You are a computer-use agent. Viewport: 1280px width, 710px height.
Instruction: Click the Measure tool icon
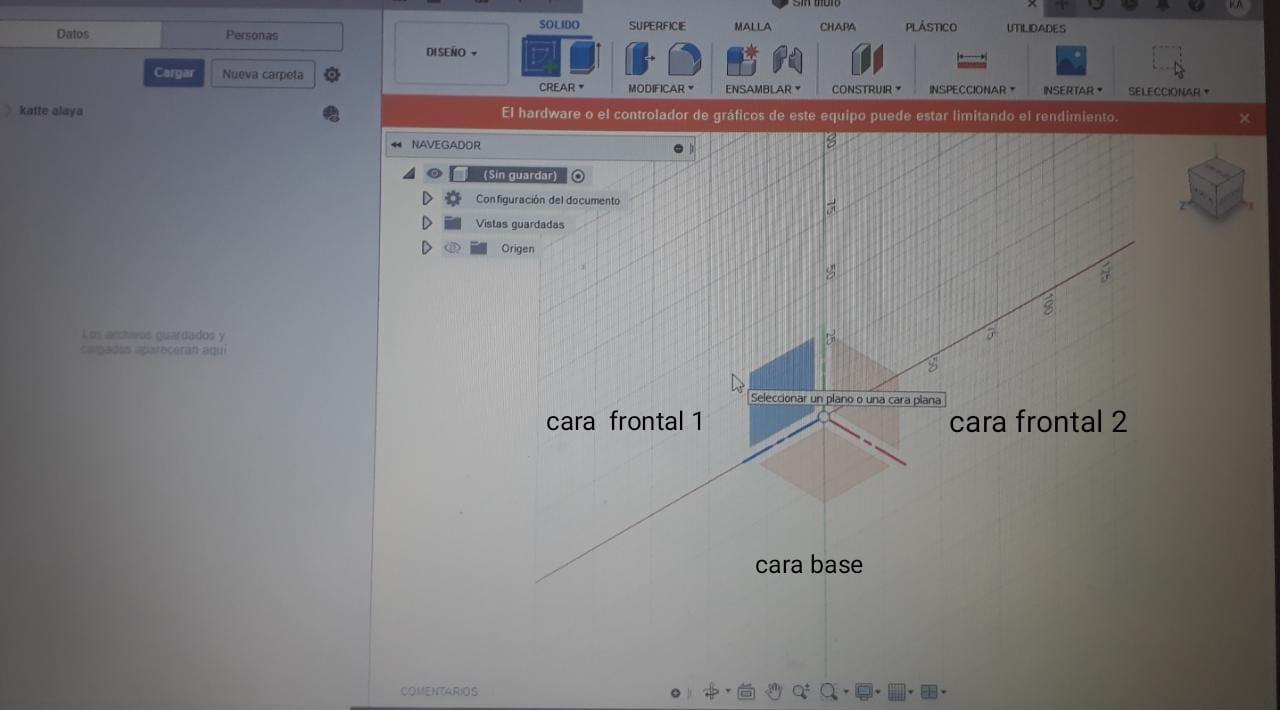(x=971, y=61)
